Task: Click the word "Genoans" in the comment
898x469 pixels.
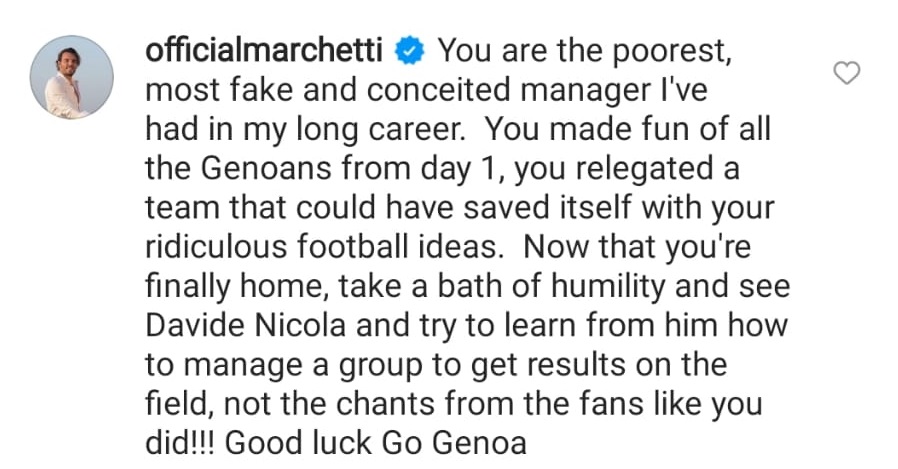Action: click(255, 168)
